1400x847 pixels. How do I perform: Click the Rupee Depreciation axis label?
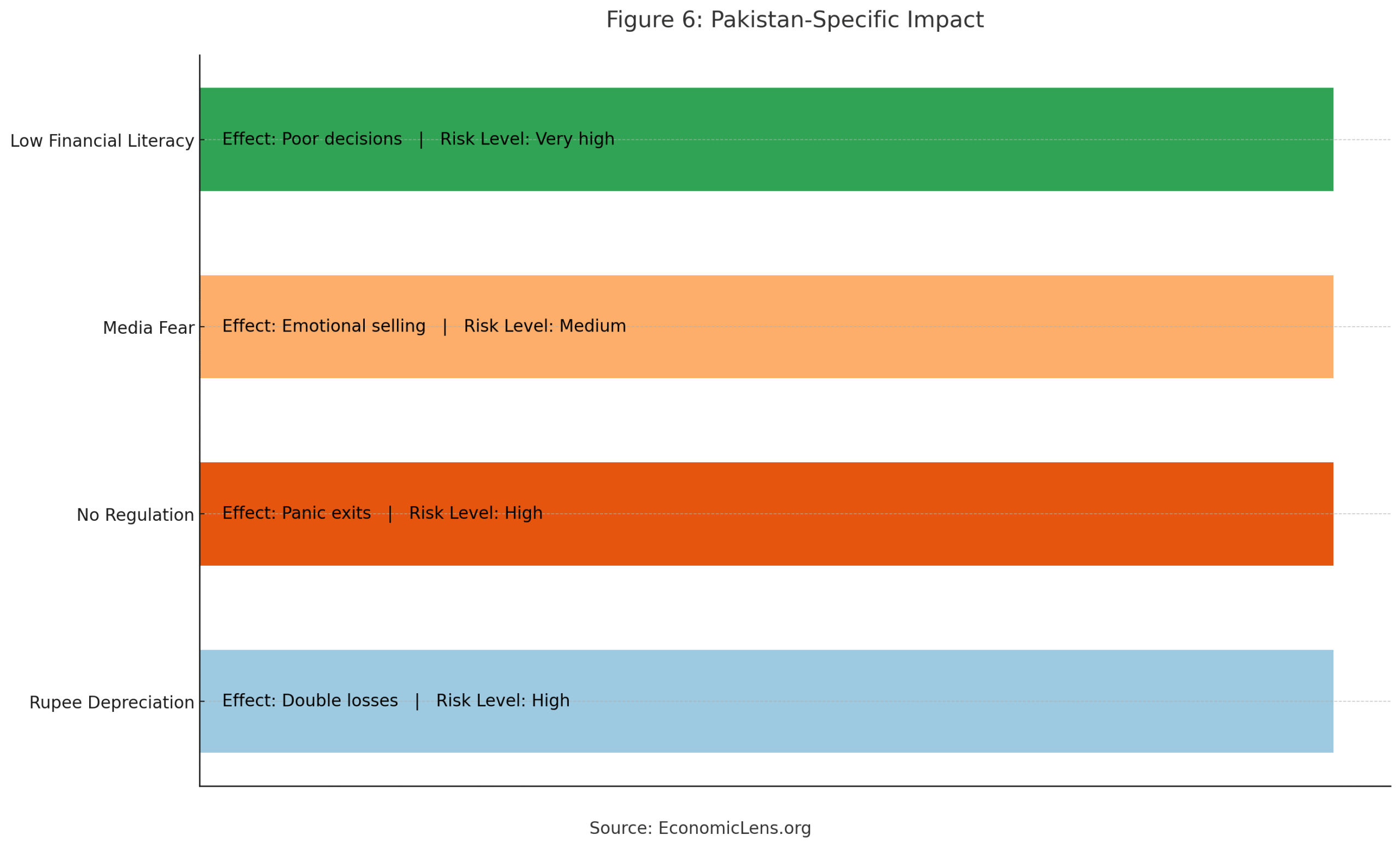[112, 703]
